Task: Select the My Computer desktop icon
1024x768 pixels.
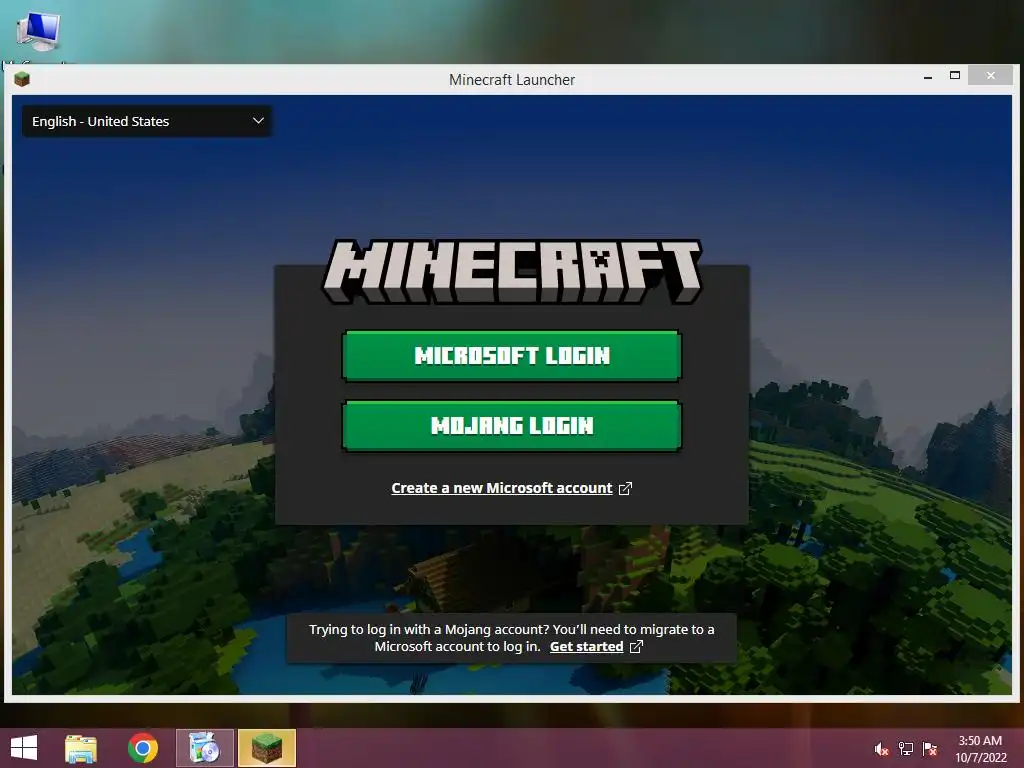Action: point(38,31)
